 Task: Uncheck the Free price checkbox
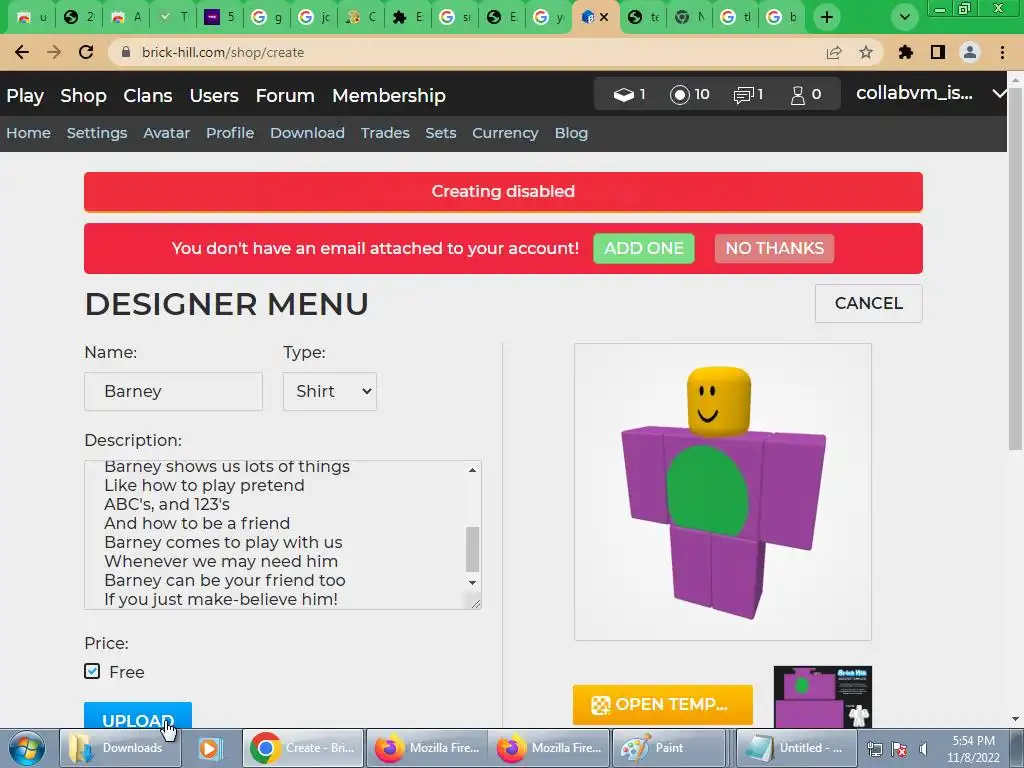click(92, 671)
